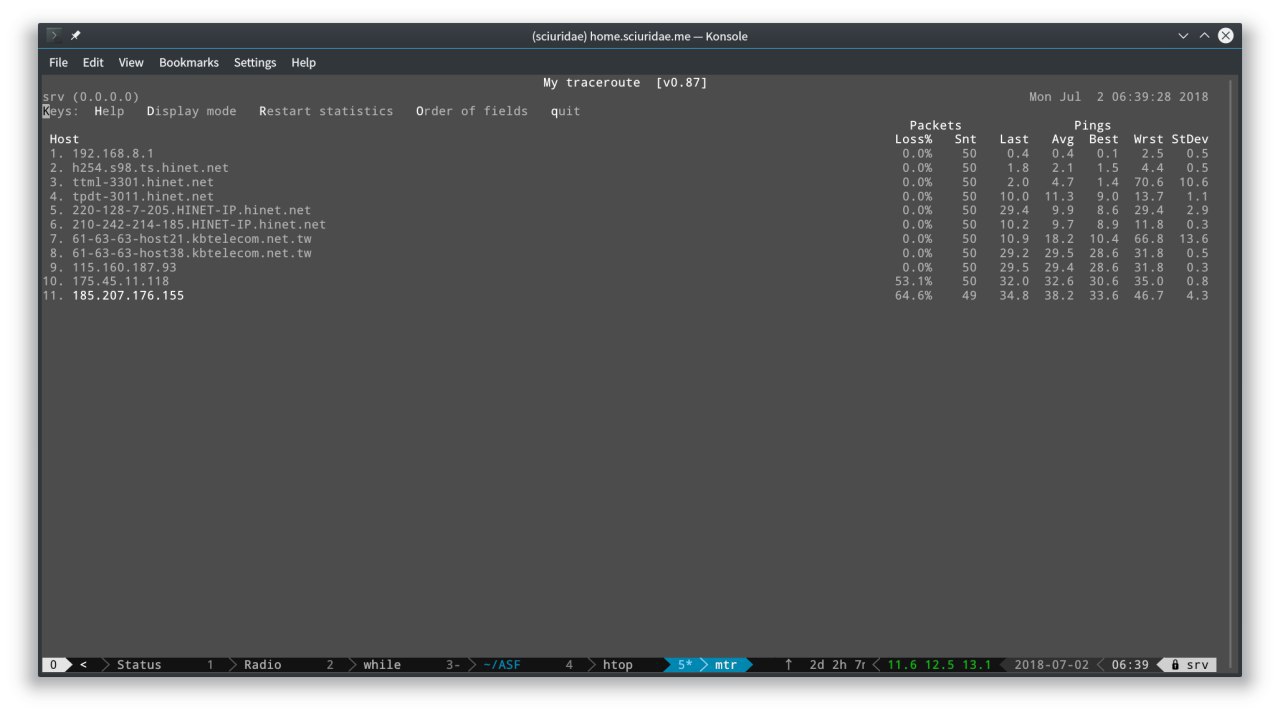The image size is (1280, 715).
Task: Click the Order of fields key hint
Action: point(472,111)
